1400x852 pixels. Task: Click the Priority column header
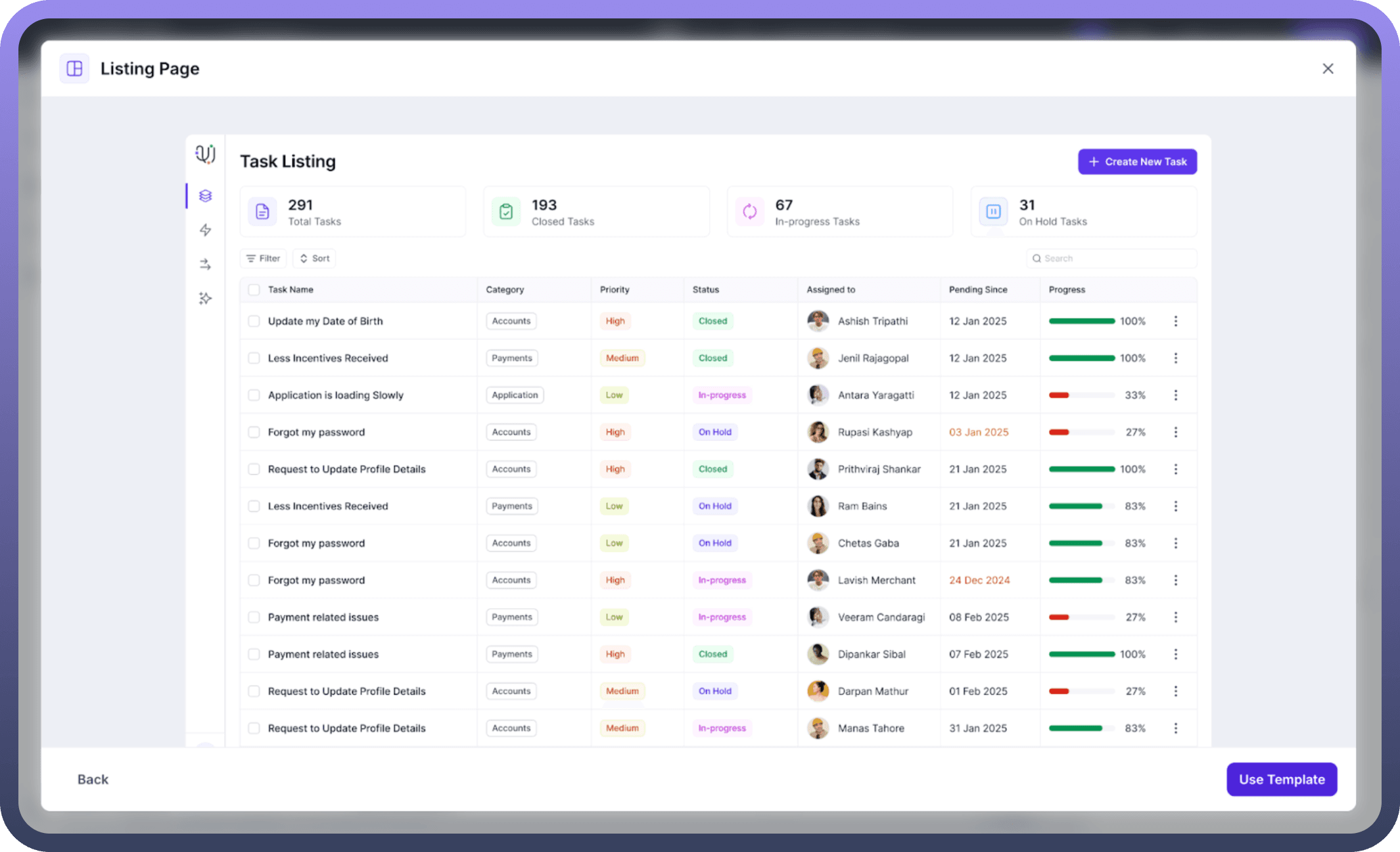[615, 289]
